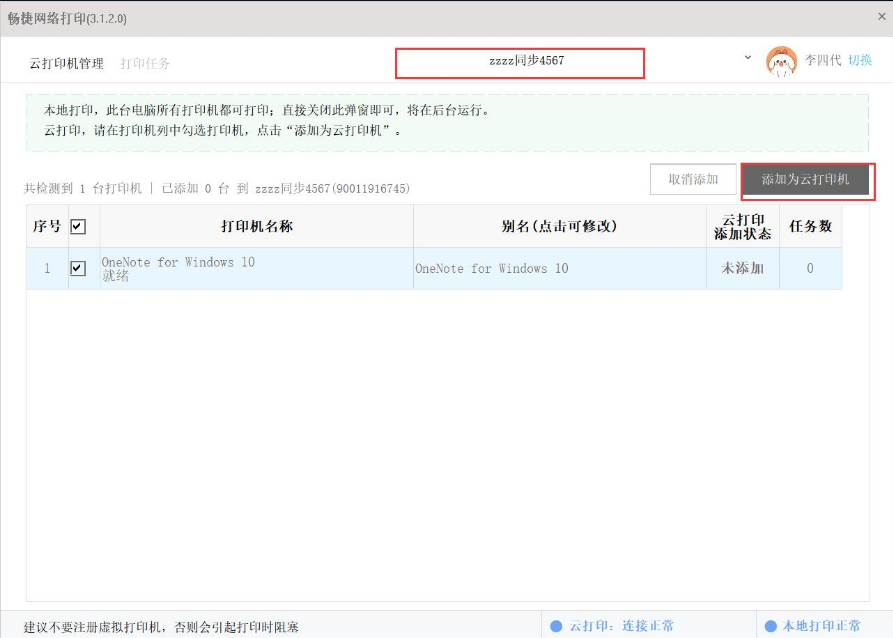Click the 打印机名称 column header

point(257,227)
